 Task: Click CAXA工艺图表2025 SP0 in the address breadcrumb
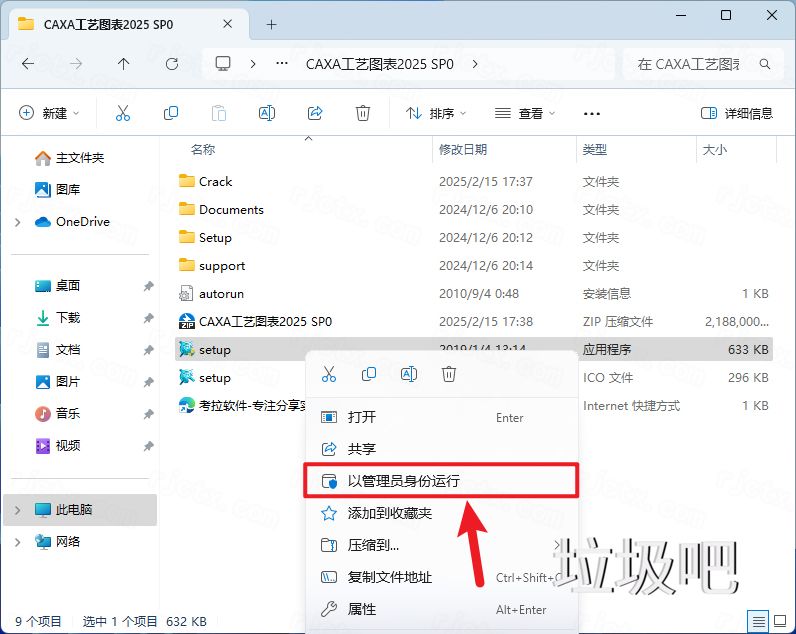(380, 64)
